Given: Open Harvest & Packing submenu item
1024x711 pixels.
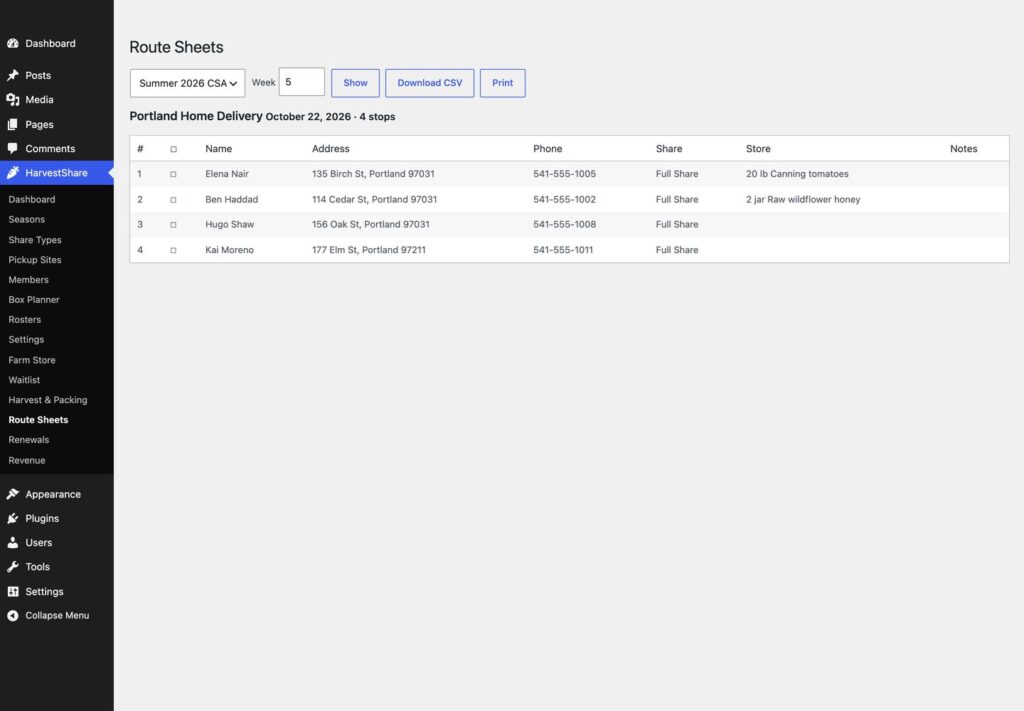Looking at the screenshot, I should pyautogui.click(x=48, y=400).
